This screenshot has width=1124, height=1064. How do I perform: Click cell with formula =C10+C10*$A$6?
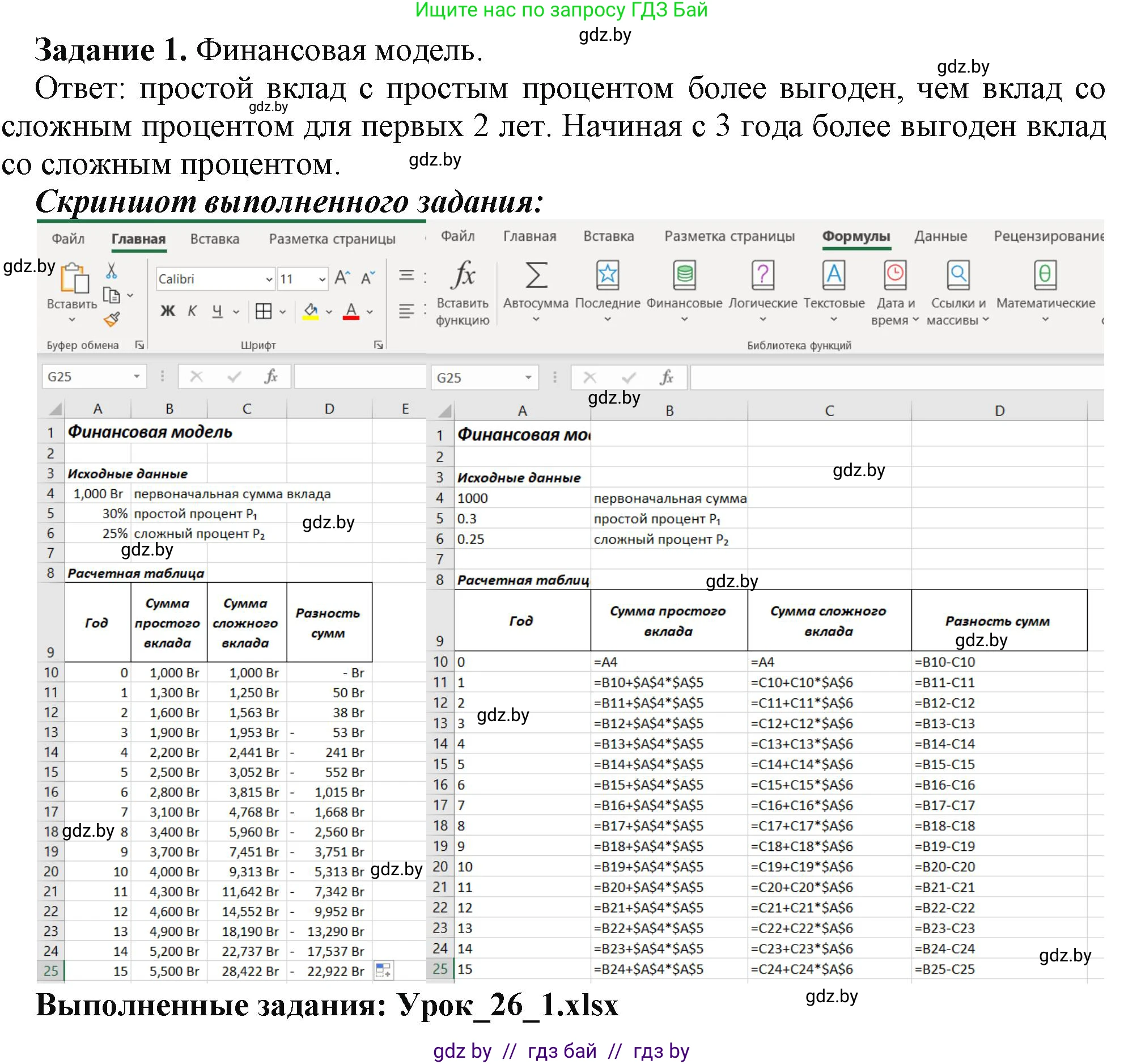[x=830, y=683]
